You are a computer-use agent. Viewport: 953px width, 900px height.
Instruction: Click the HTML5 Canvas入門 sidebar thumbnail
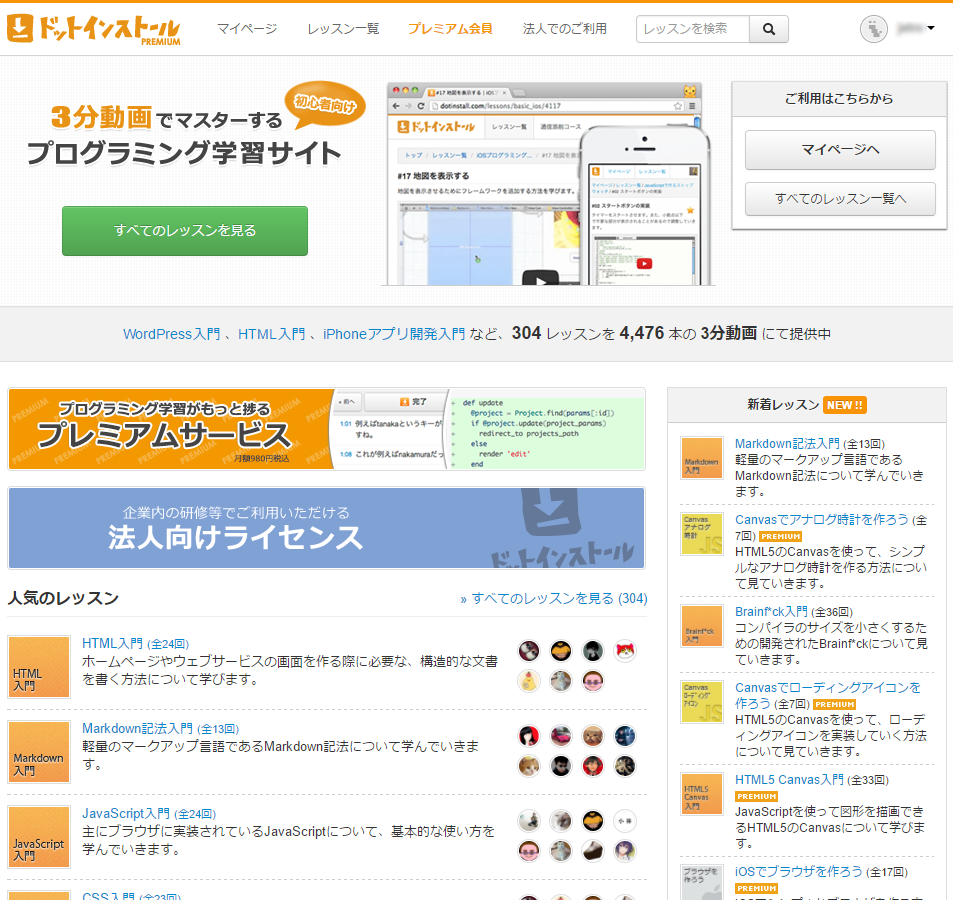point(702,794)
